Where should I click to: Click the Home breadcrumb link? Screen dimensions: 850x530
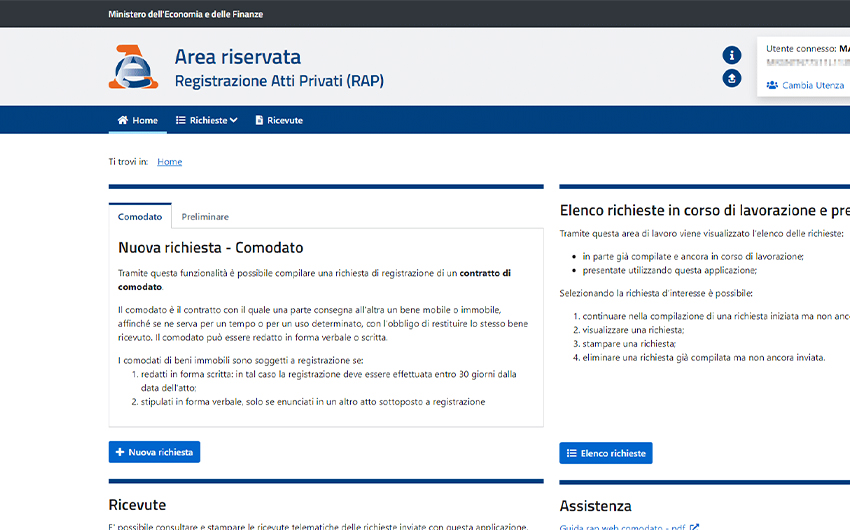coord(169,161)
